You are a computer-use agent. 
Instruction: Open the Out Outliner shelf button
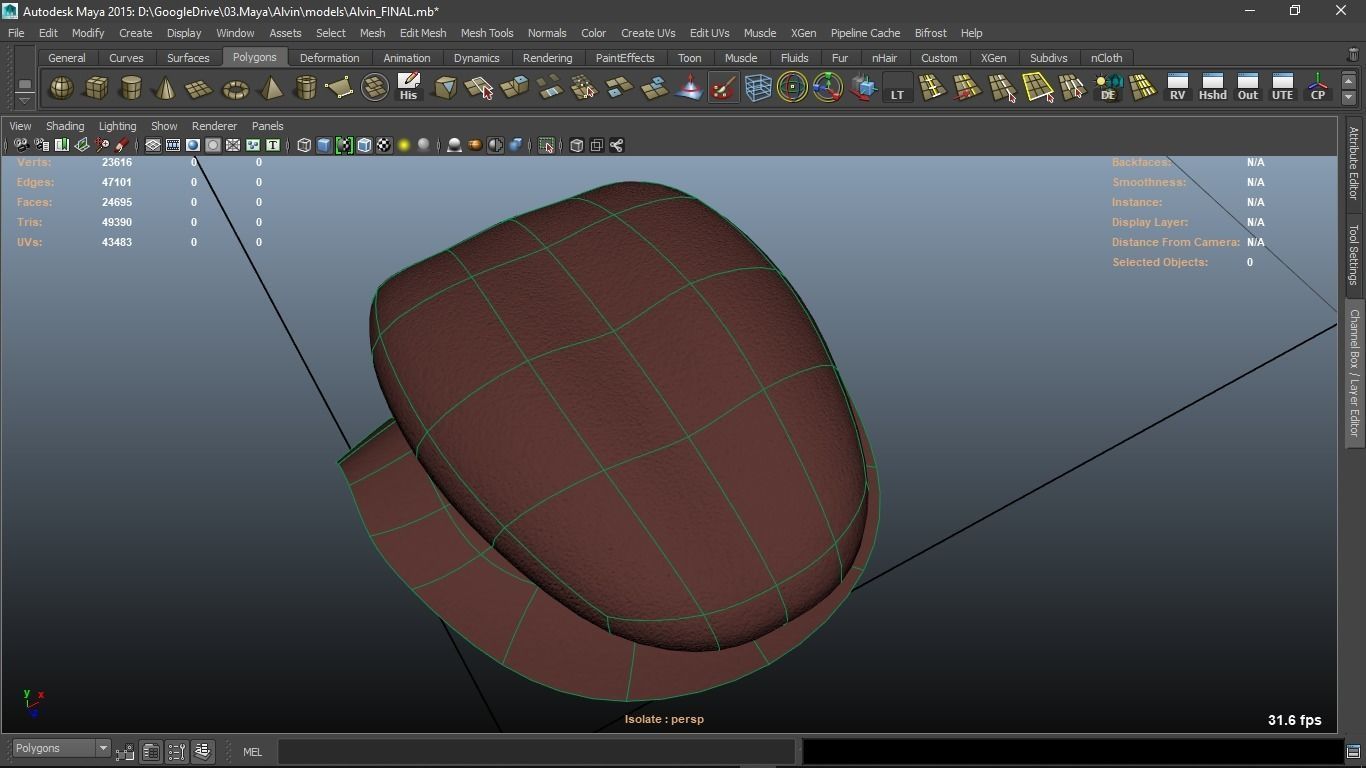1247,88
